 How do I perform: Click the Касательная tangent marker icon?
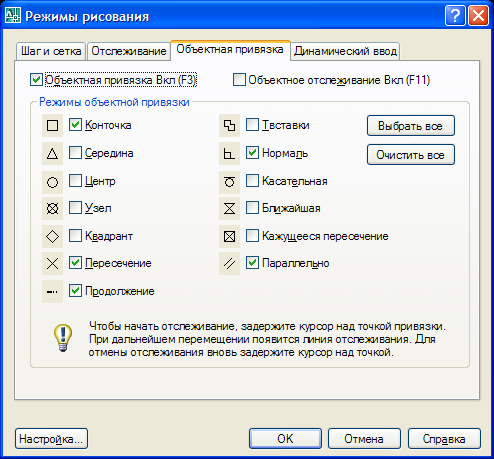pyautogui.click(x=229, y=182)
